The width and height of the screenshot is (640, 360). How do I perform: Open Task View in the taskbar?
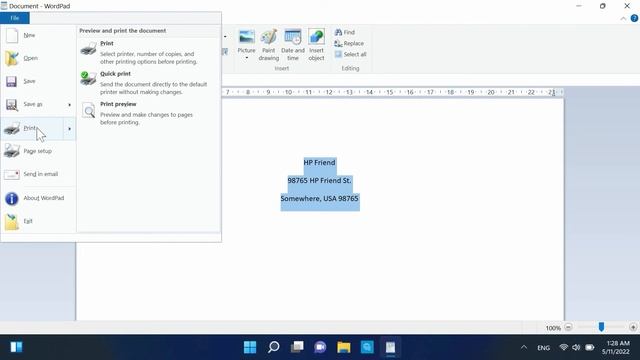tap(297, 347)
